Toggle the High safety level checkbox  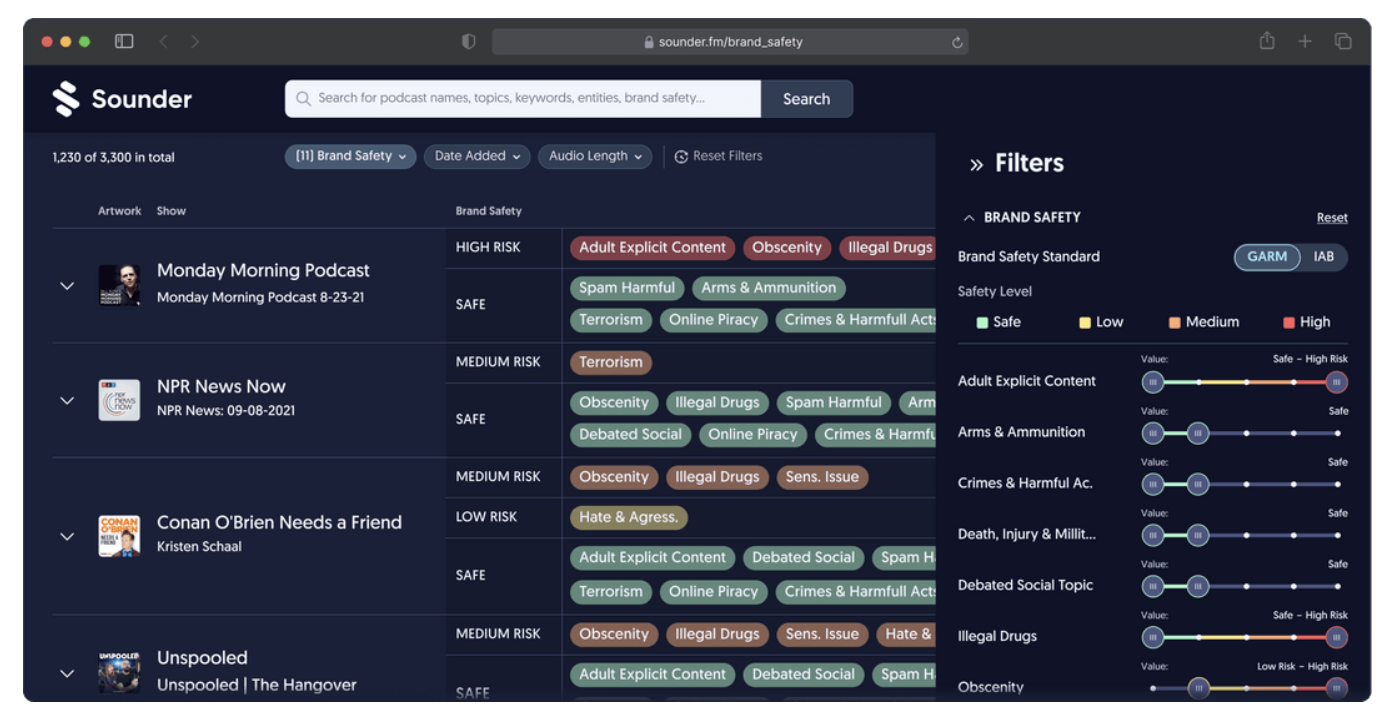coord(1289,323)
